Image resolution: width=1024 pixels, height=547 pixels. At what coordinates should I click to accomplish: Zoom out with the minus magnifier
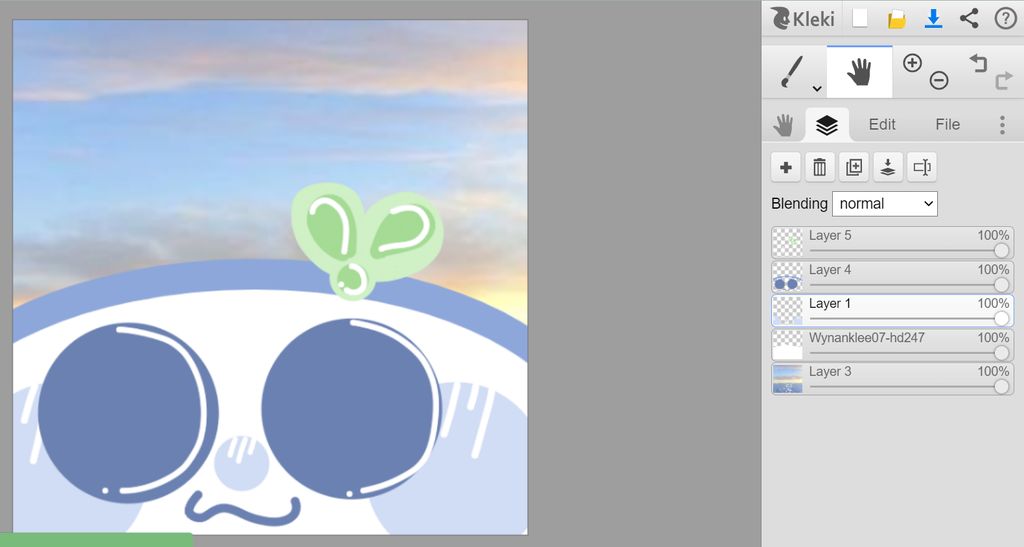click(938, 80)
